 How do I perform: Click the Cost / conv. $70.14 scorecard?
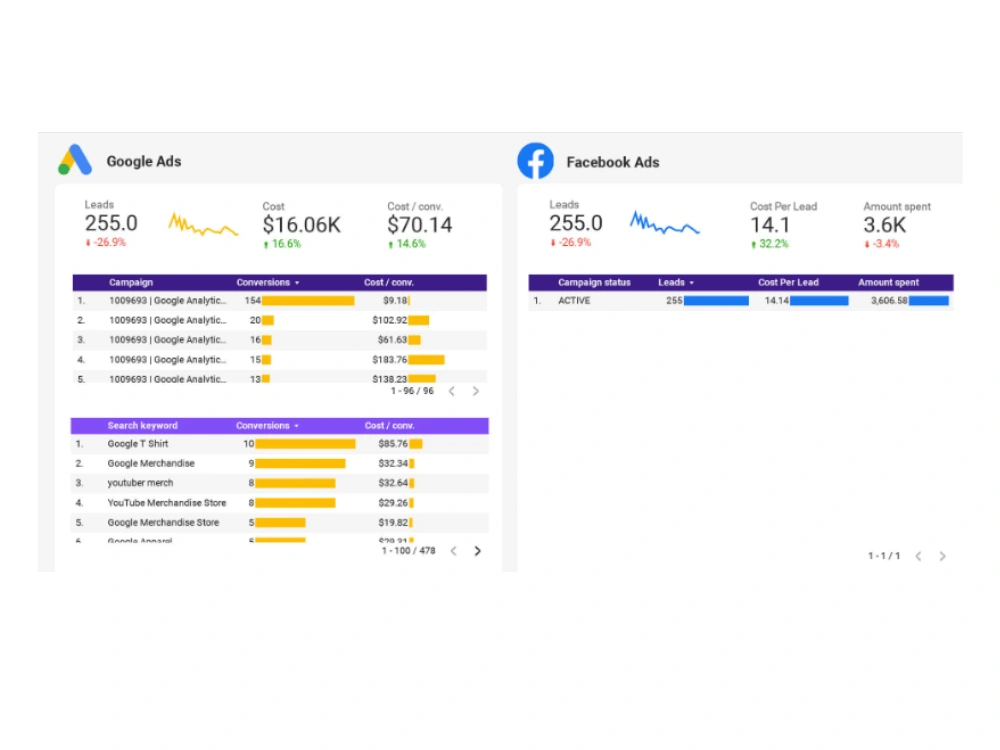coord(420,224)
